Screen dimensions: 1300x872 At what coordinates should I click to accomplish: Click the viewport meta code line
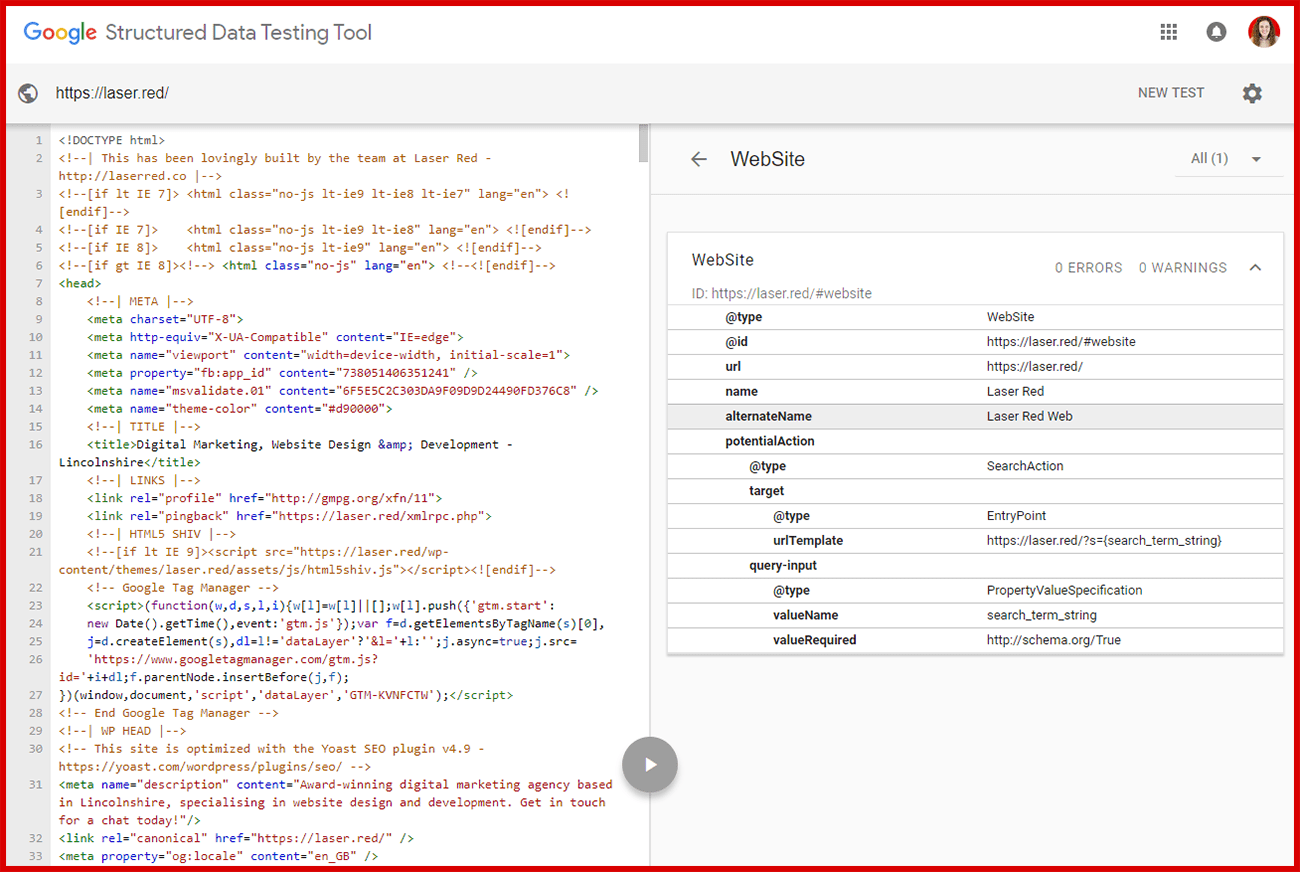(328, 355)
